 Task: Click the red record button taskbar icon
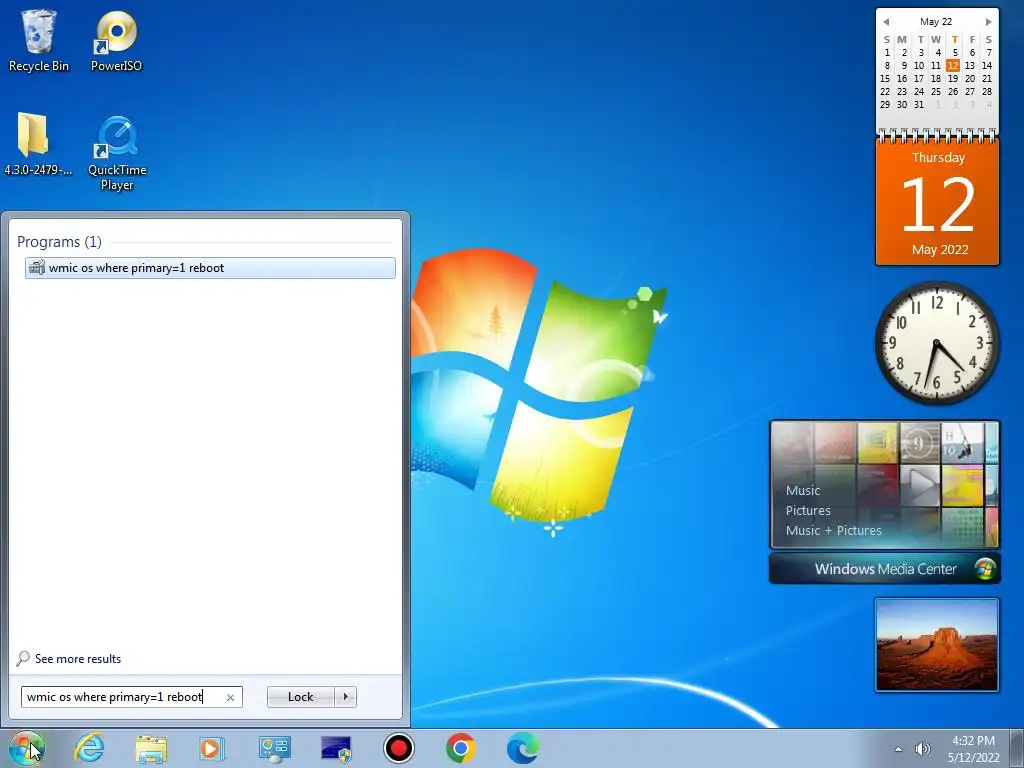tap(398, 748)
